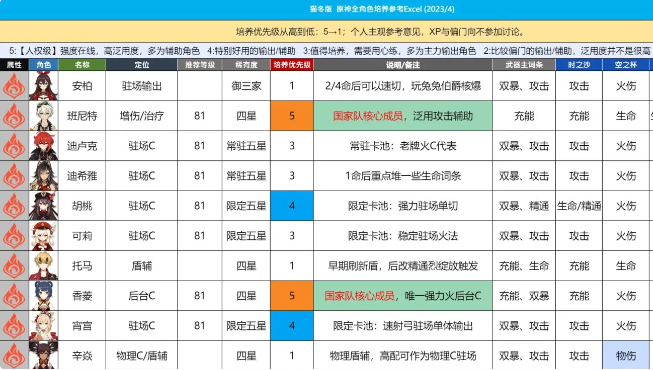653x370 pixels.
Task: Click the 物理C/盾辅 role cell
Action: [142, 355]
